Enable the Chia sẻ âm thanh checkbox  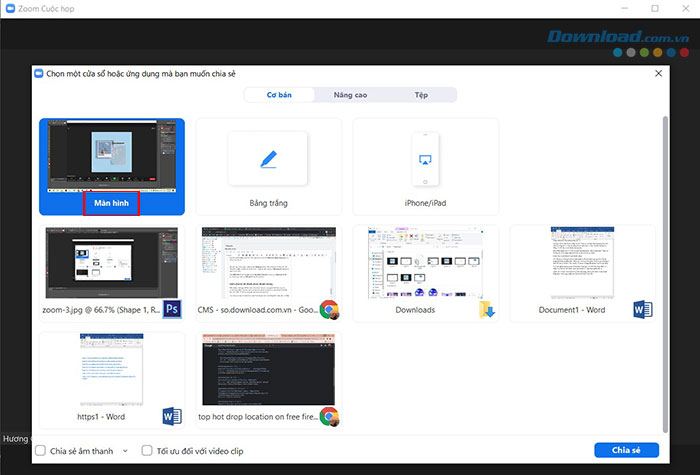[40, 451]
